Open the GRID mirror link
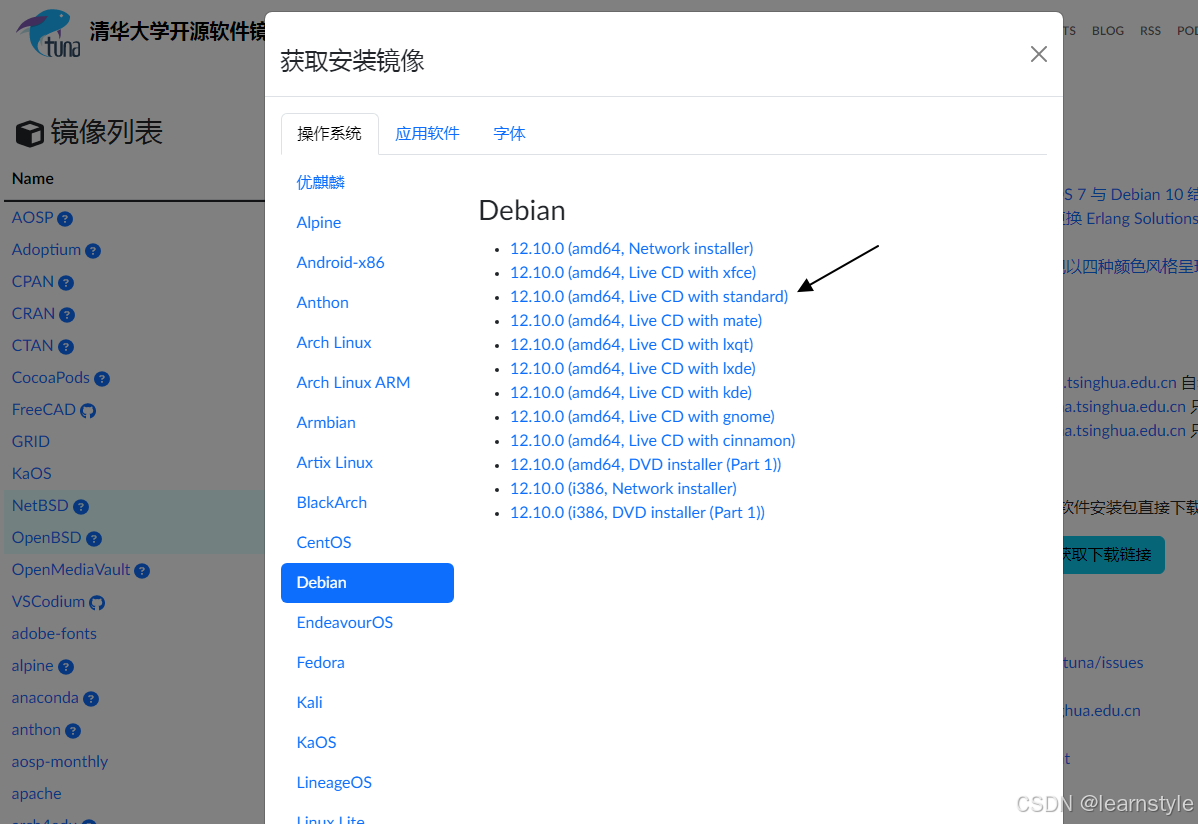 [31, 442]
